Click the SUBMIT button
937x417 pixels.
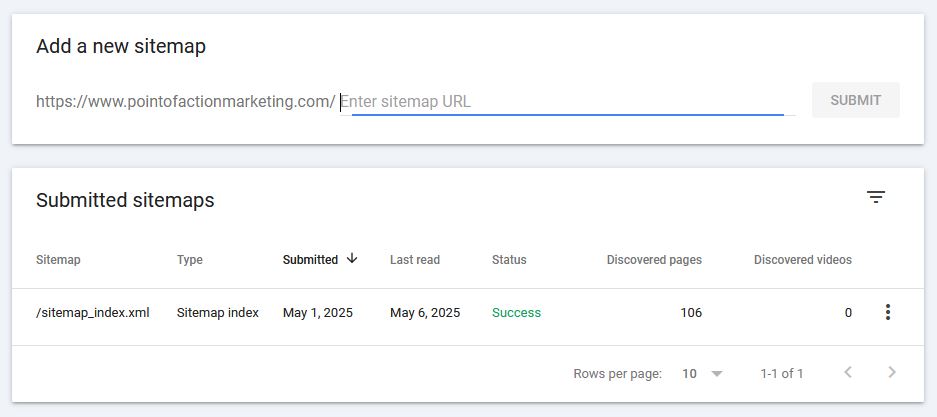click(x=855, y=100)
